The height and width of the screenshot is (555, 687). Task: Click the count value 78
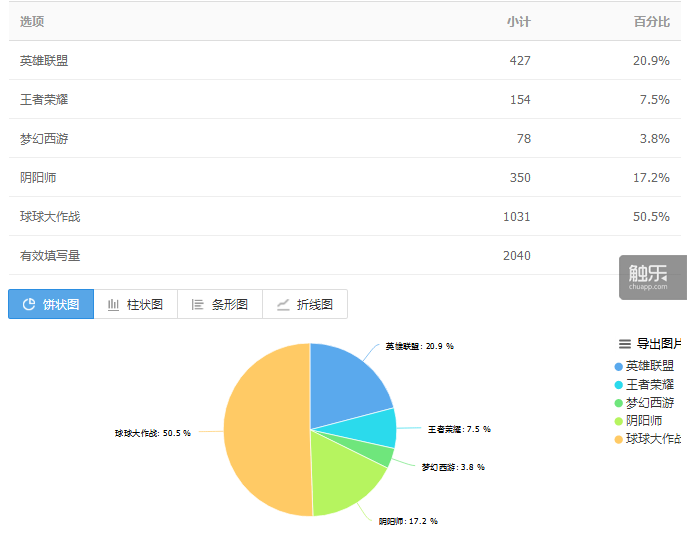click(x=524, y=138)
